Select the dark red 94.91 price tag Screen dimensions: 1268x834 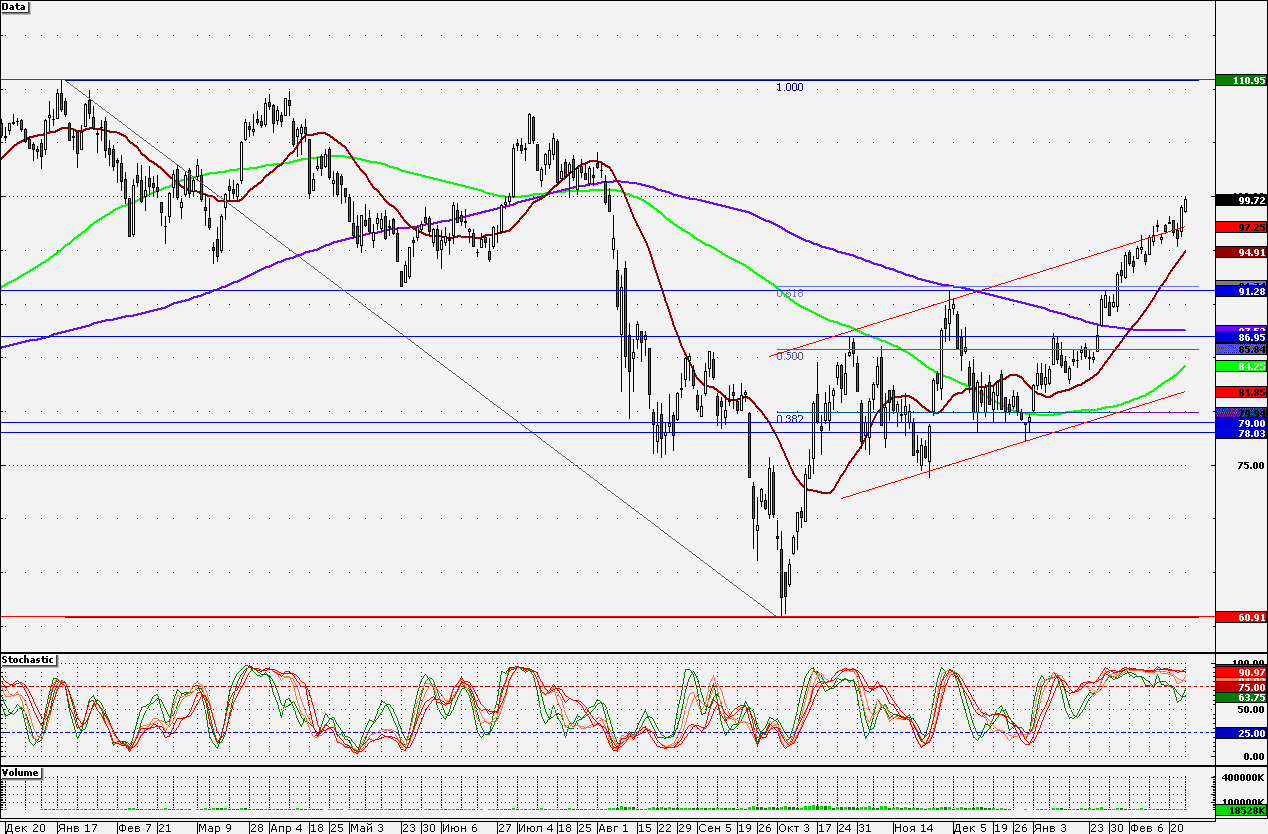[1240, 252]
